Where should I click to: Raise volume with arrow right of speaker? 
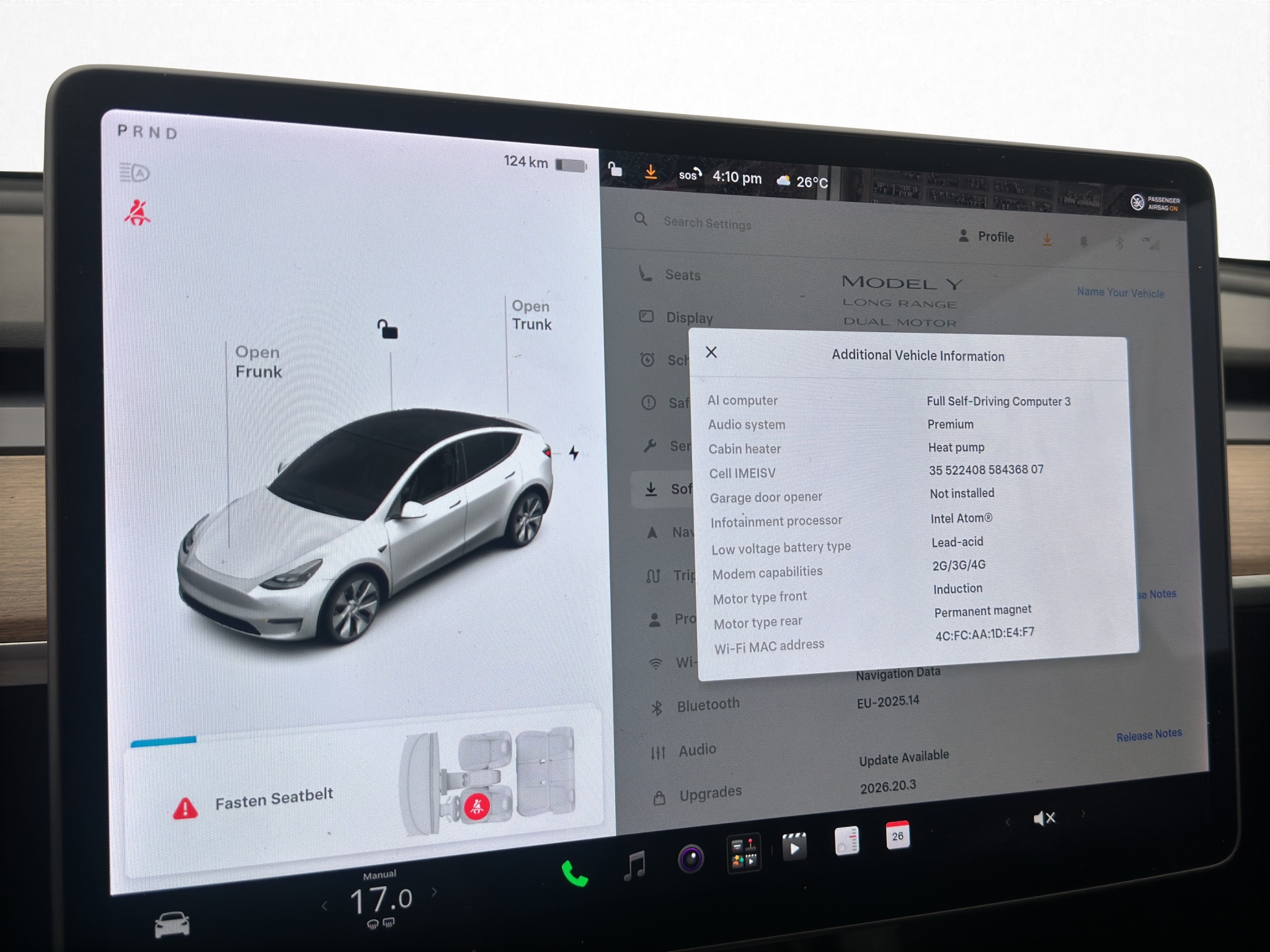coord(1083,814)
